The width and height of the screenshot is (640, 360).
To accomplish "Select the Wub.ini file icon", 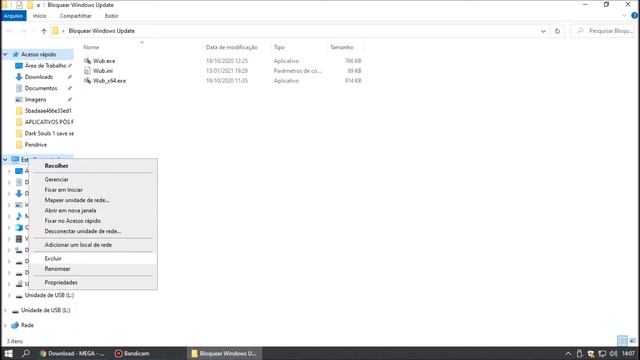I will (x=87, y=71).
